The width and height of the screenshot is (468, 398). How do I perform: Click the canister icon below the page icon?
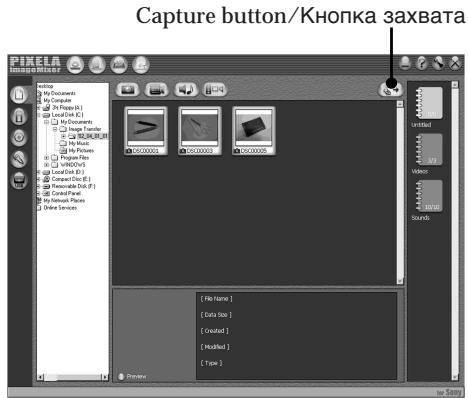19,116
